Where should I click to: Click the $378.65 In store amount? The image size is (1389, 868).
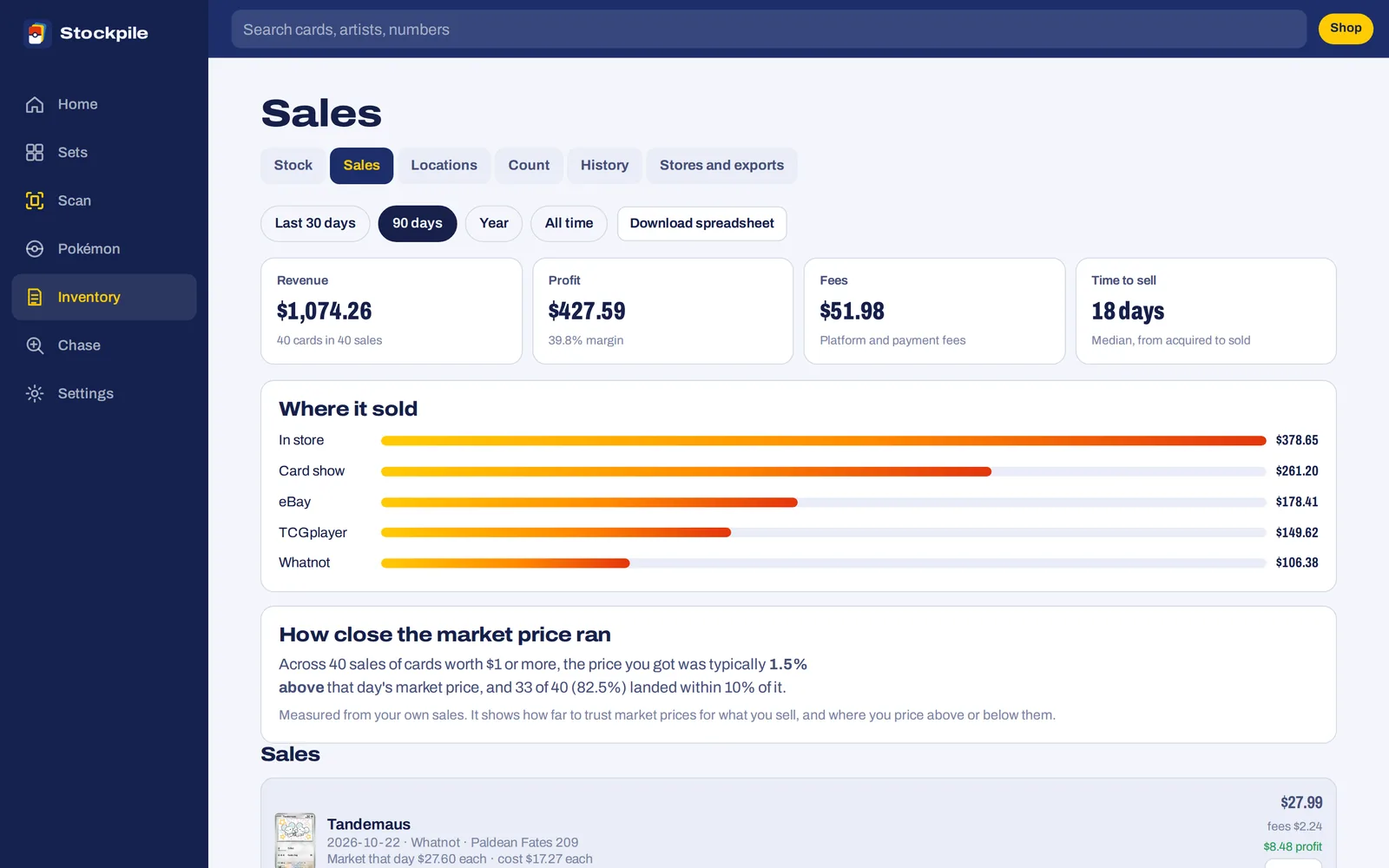pyautogui.click(x=1297, y=441)
